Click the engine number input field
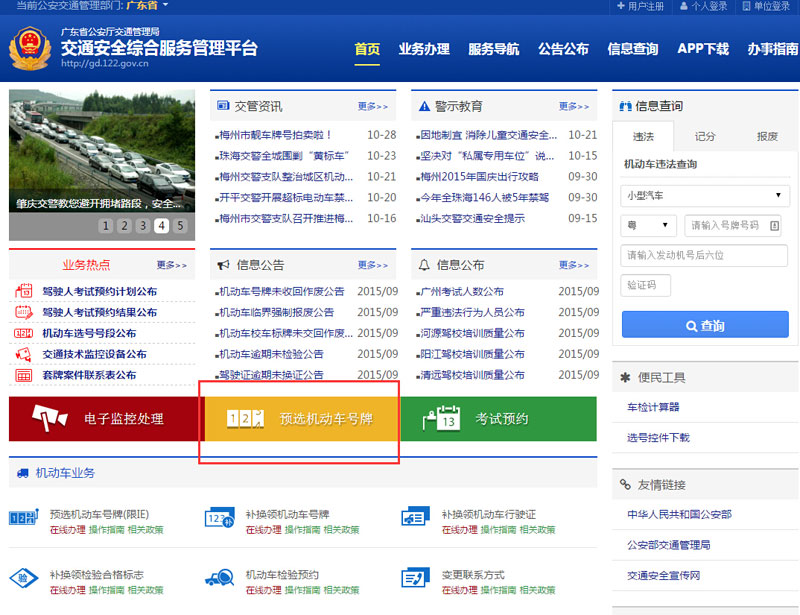The image size is (800, 615). click(705, 256)
